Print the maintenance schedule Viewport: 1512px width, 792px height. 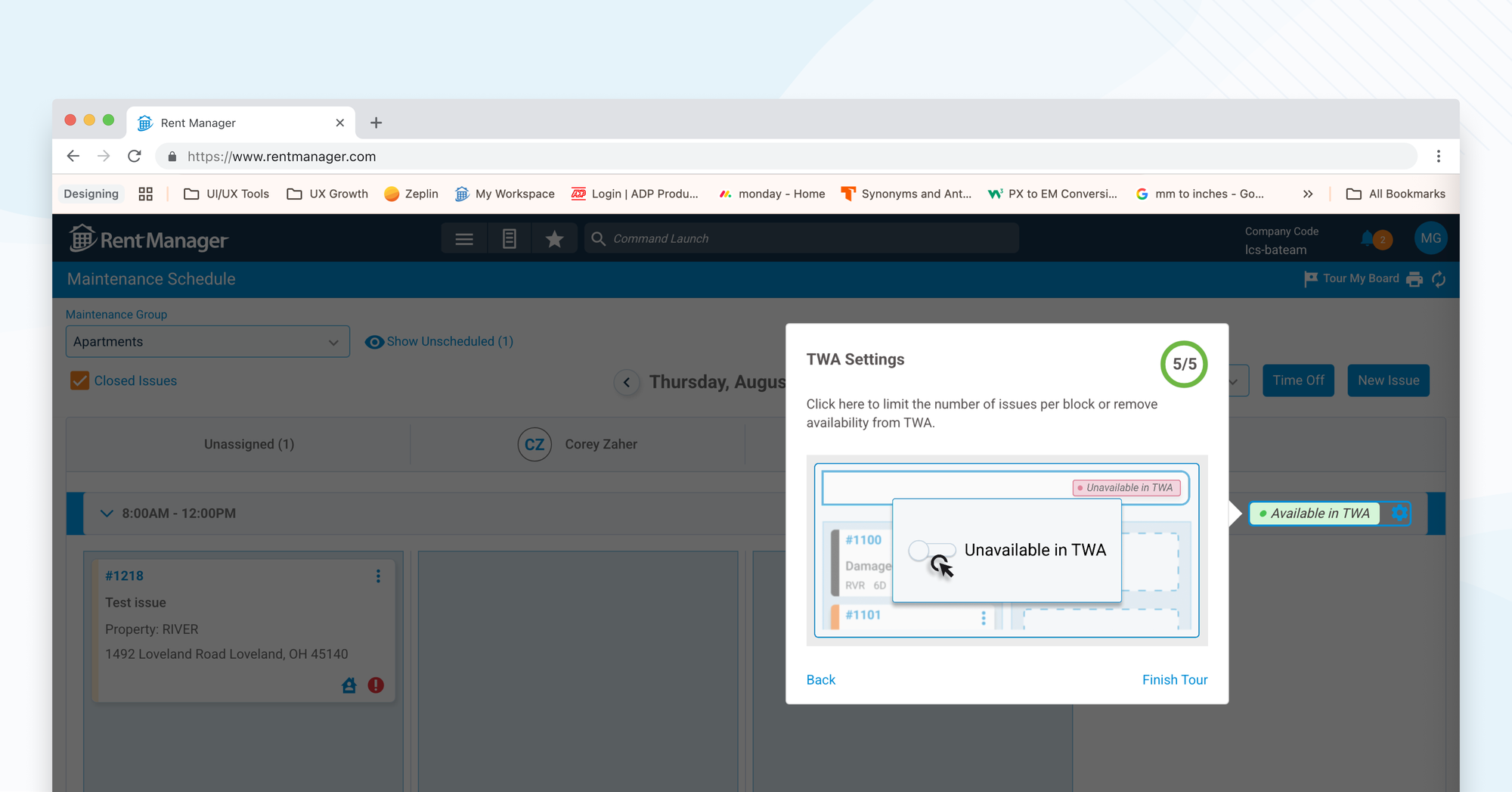pyautogui.click(x=1414, y=279)
